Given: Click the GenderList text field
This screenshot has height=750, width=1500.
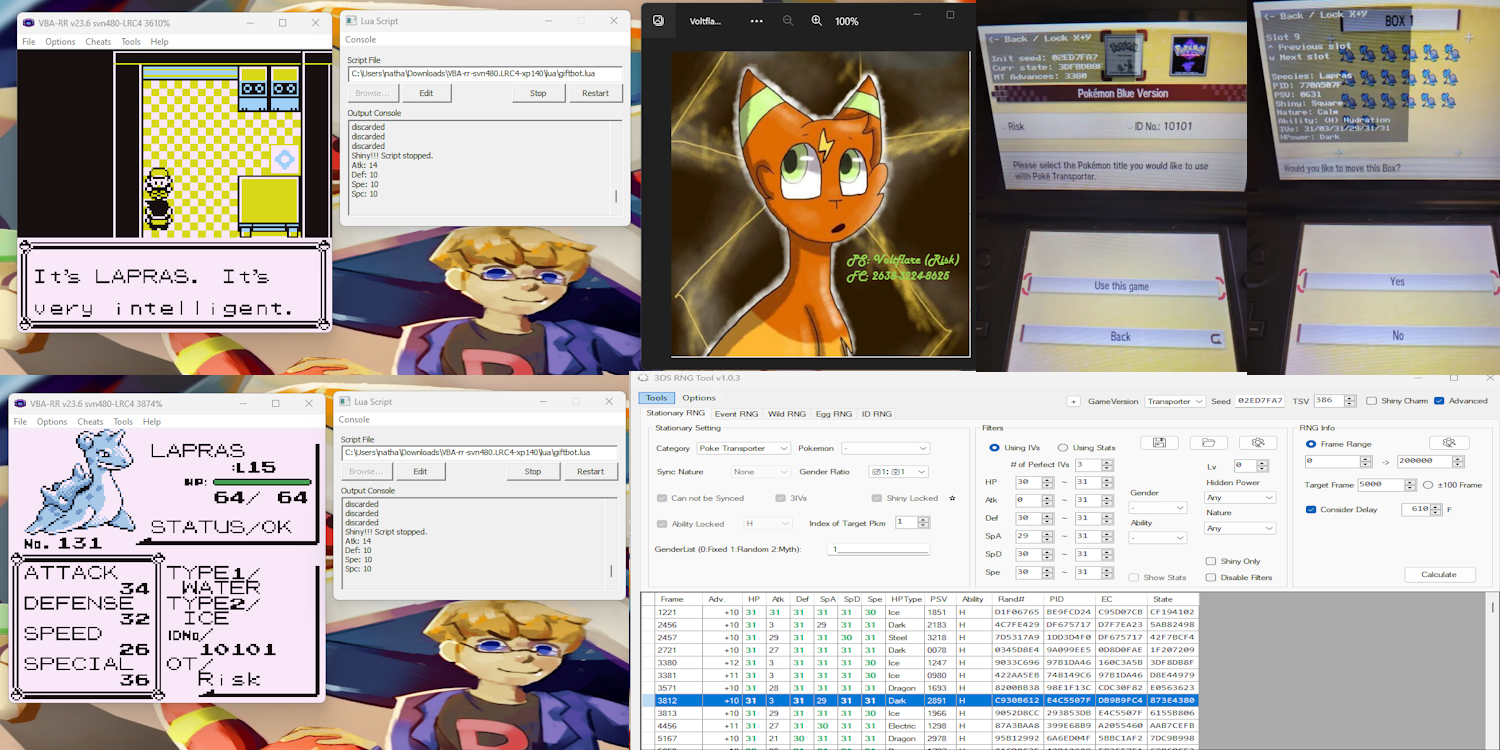Looking at the screenshot, I should [x=879, y=549].
